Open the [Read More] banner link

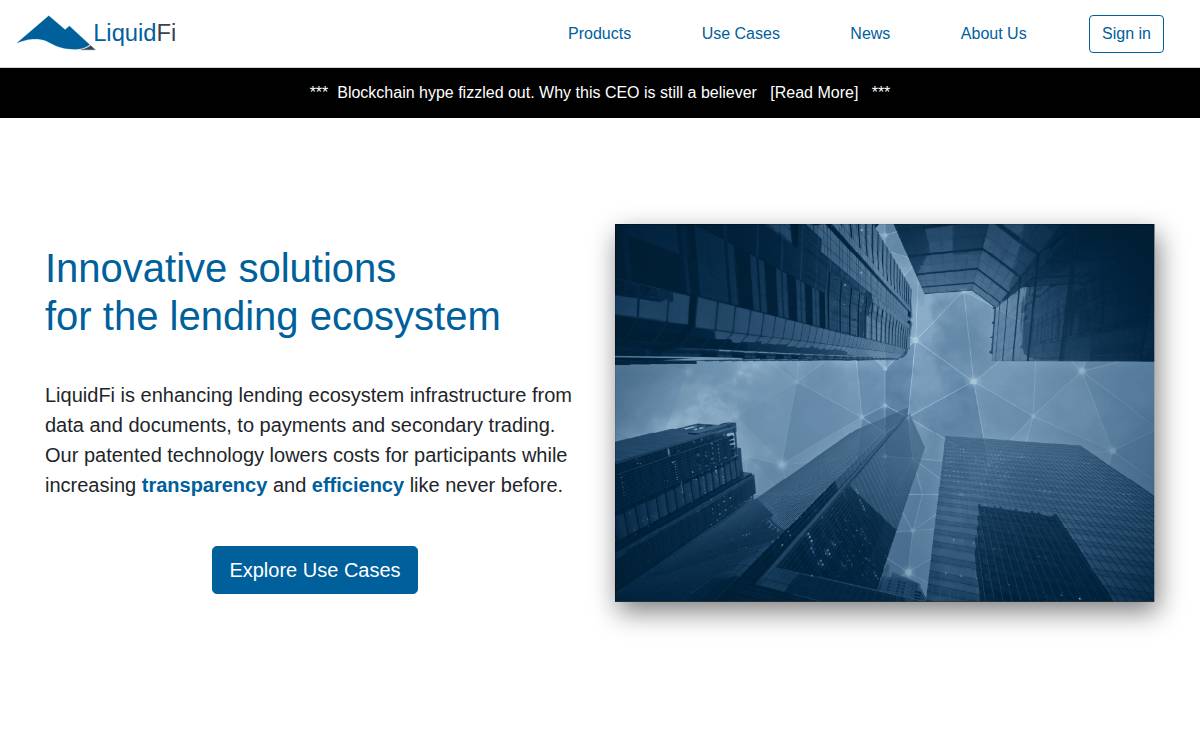point(814,92)
